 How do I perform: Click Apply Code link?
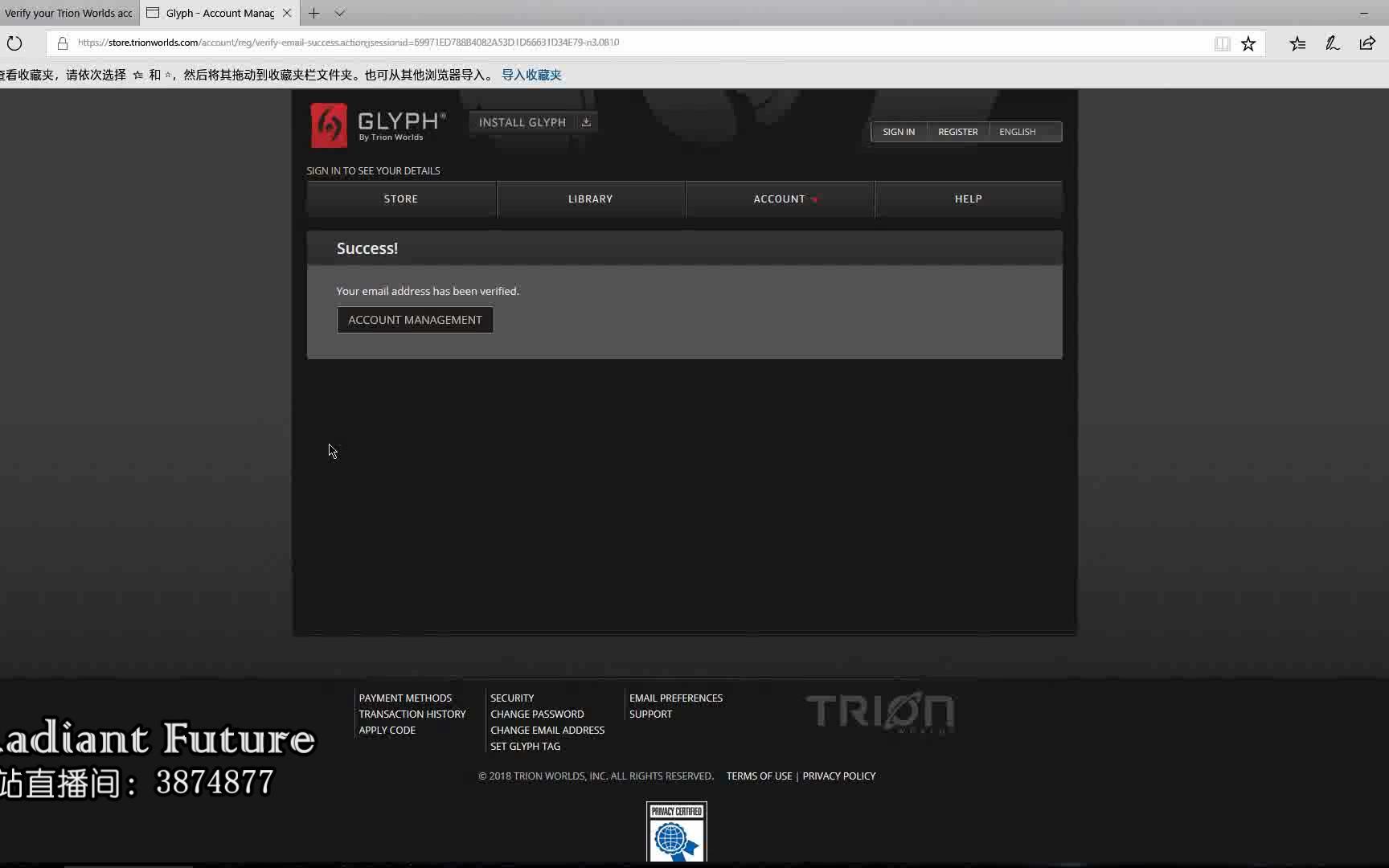(387, 730)
